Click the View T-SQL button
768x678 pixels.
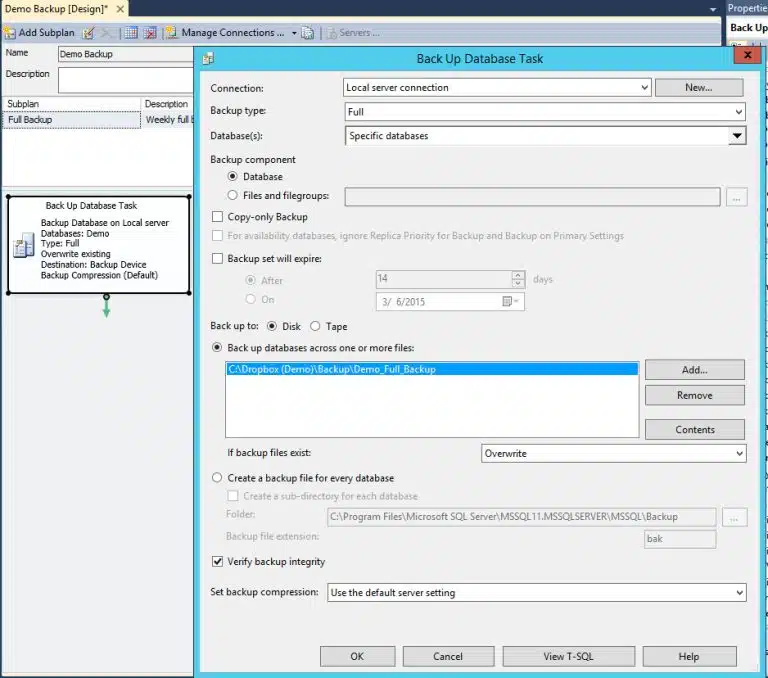[568, 656]
